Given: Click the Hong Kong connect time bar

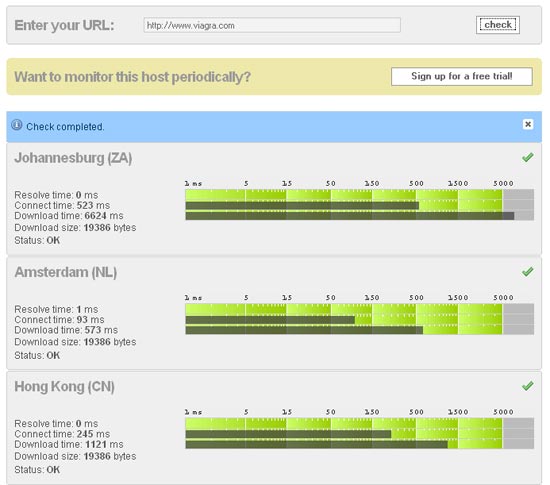Looking at the screenshot, I should 288,434.
